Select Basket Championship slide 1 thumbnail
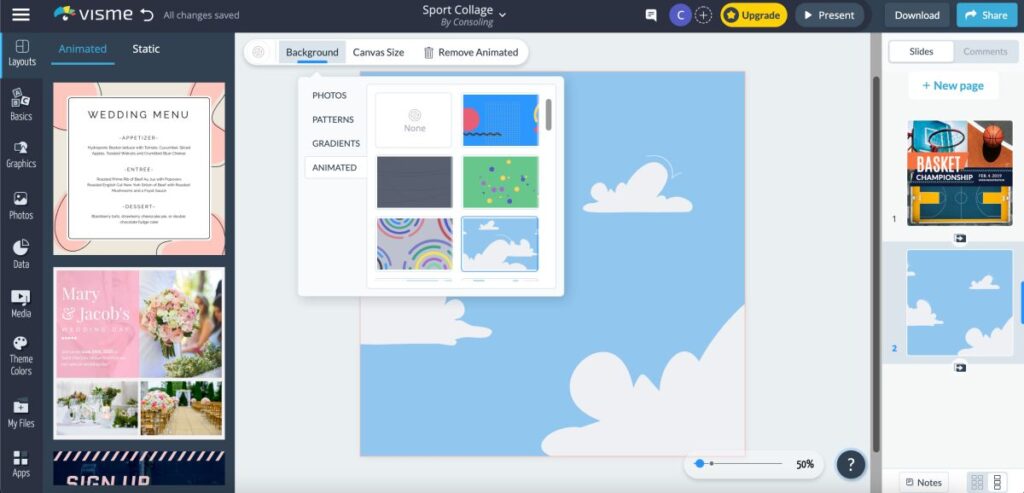 960,173
